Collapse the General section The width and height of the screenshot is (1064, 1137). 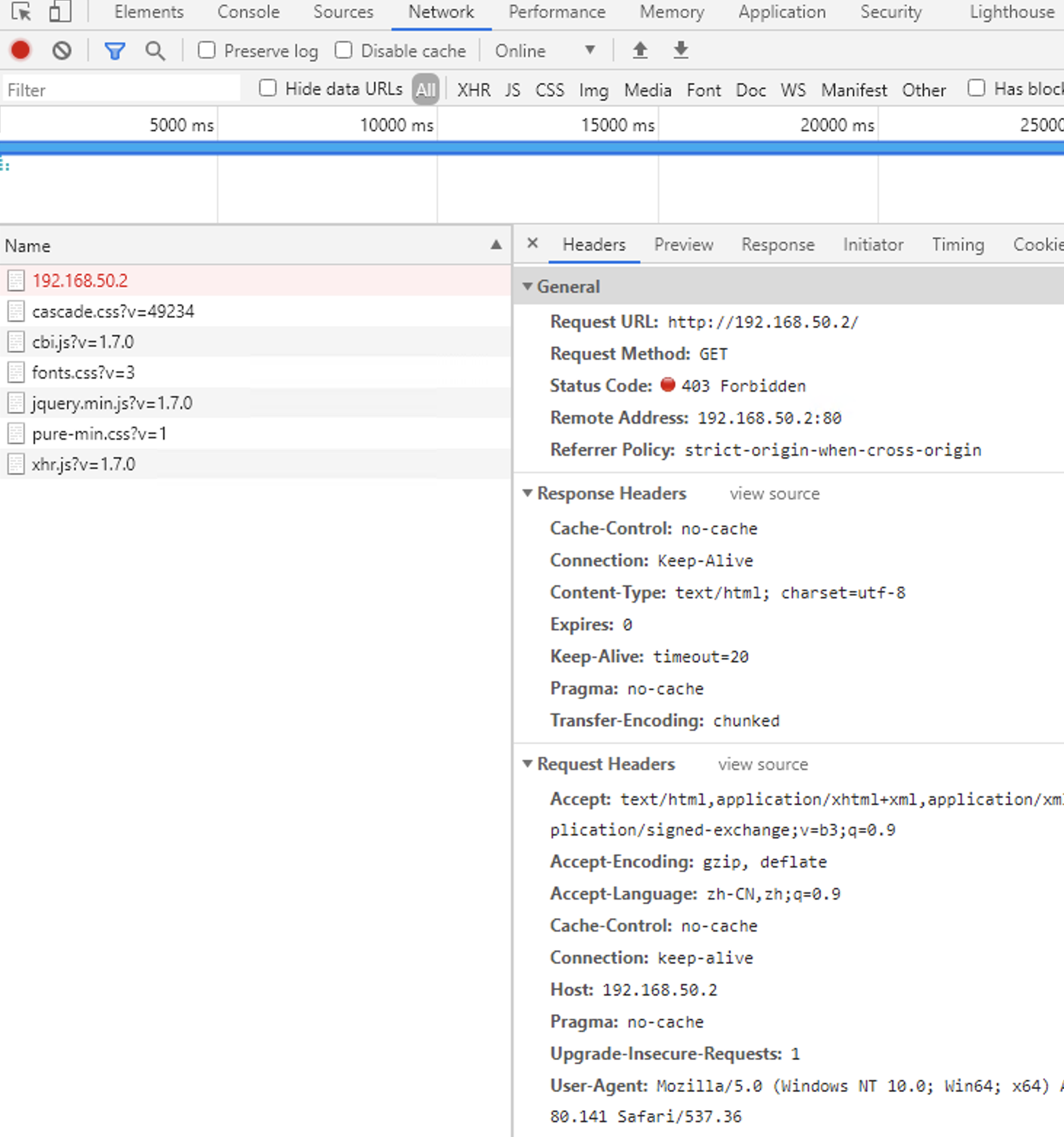pyautogui.click(x=527, y=286)
